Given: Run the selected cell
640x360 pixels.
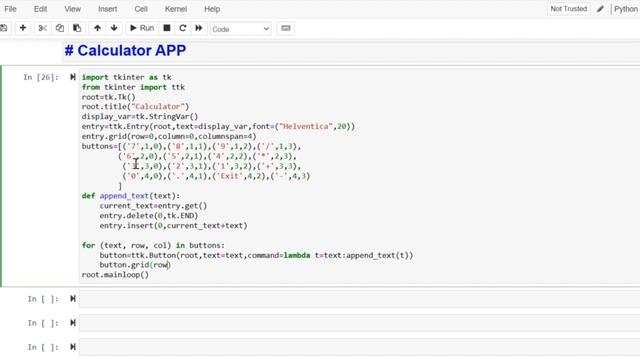Looking at the screenshot, I should (142, 28).
